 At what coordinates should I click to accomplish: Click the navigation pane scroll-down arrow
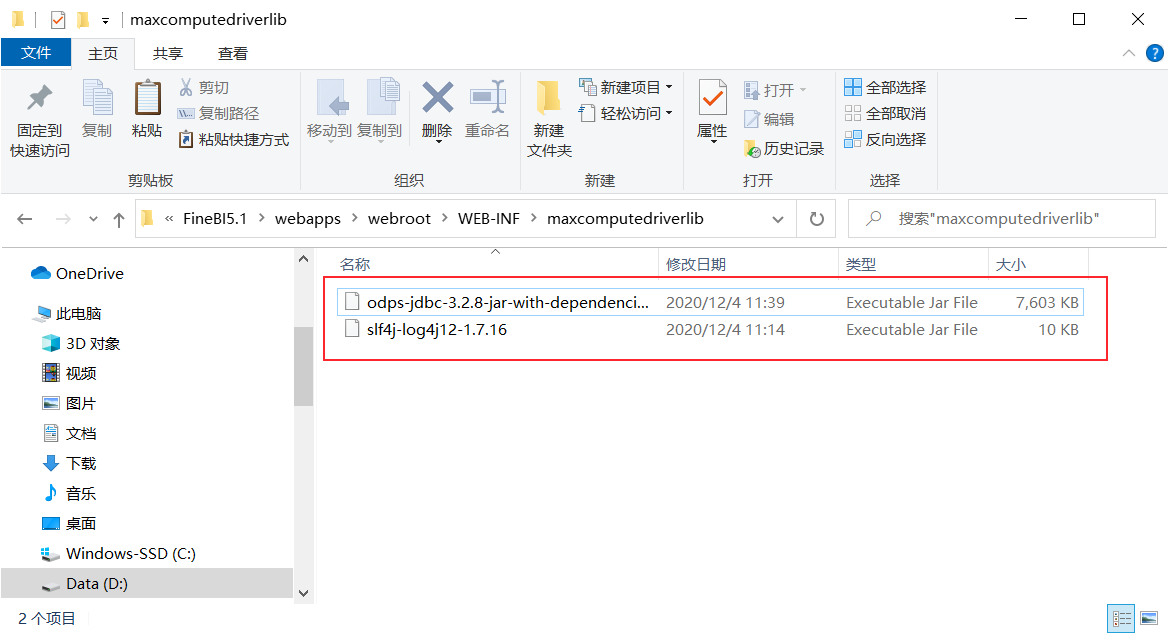(303, 593)
